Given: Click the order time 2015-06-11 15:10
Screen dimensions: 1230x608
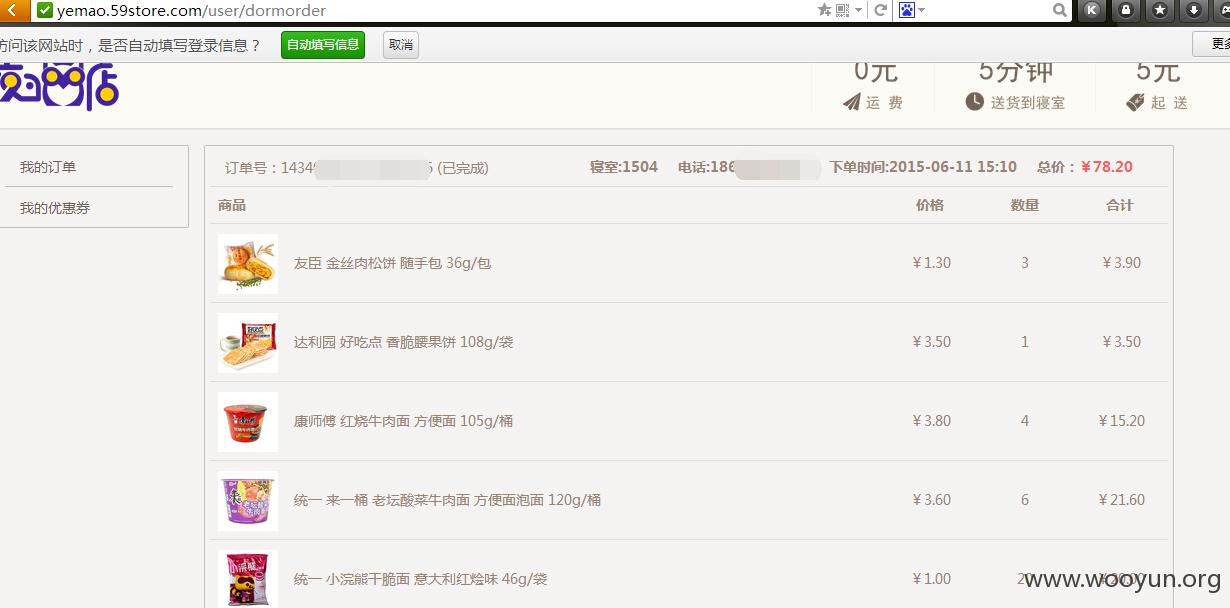Looking at the screenshot, I should pos(952,167).
